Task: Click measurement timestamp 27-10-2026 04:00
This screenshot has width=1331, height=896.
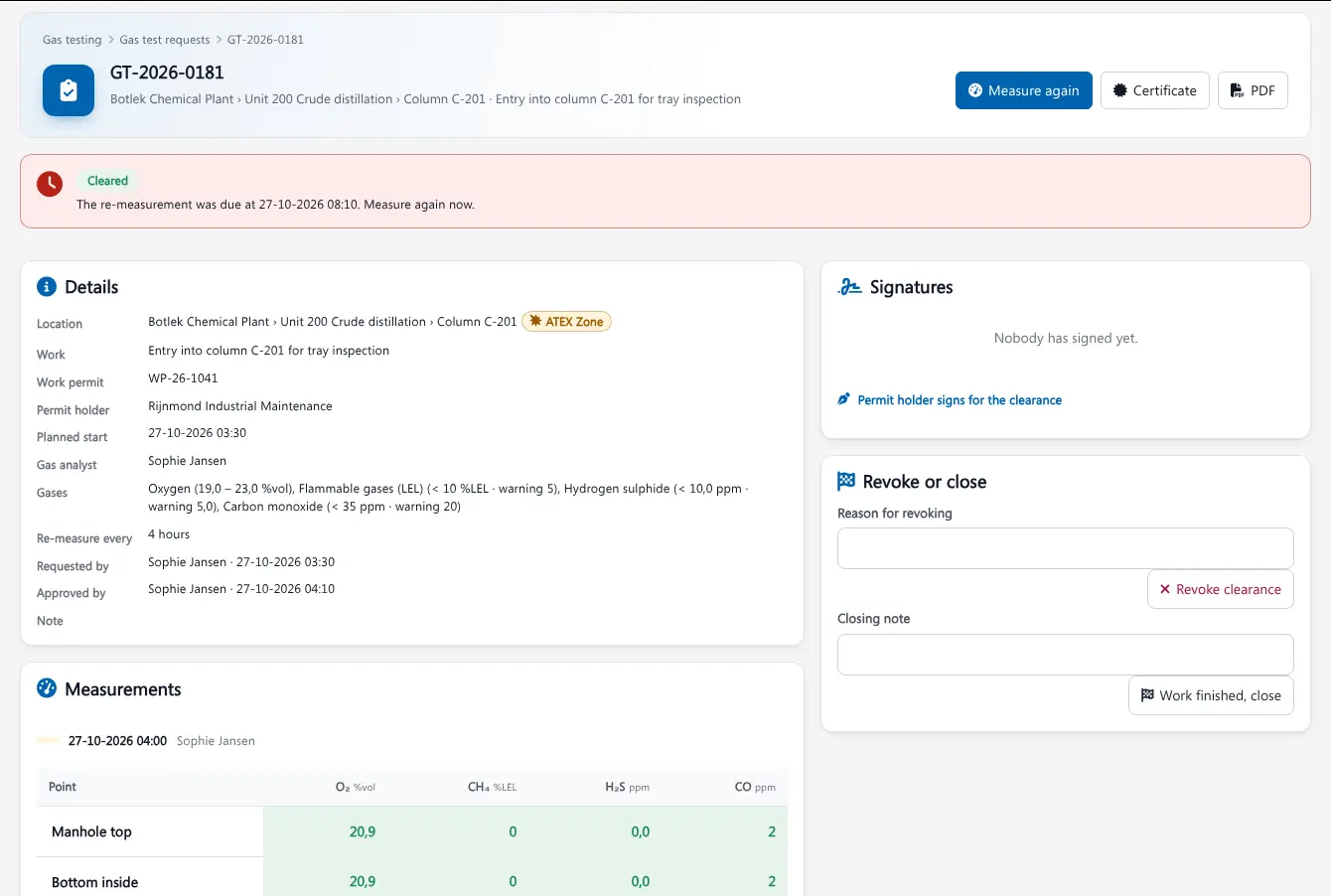Action: click(x=117, y=741)
